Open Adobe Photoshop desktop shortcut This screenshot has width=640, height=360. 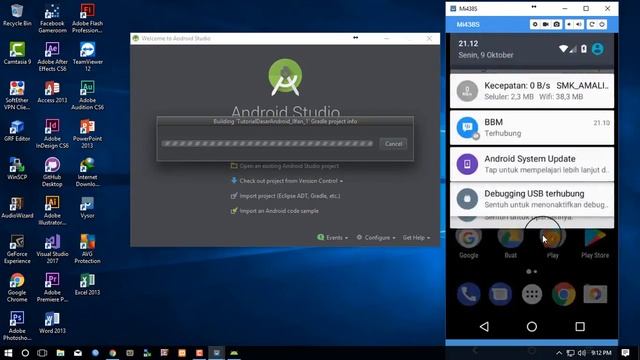(17, 326)
